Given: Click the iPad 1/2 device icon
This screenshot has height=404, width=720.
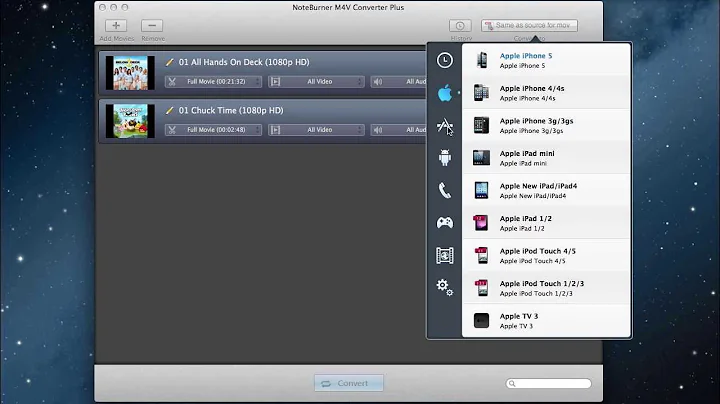Looking at the screenshot, I should pyautogui.click(x=481, y=223).
